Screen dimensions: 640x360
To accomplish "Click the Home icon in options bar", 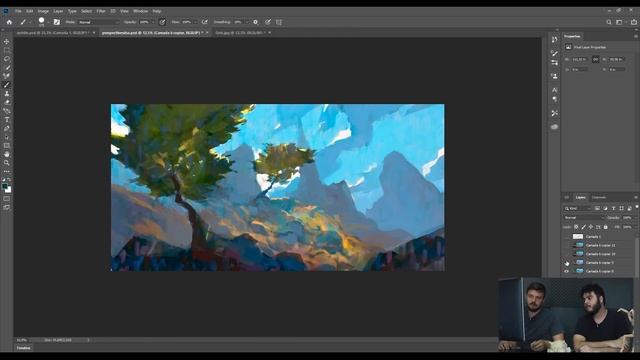I will [x=9, y=22].
